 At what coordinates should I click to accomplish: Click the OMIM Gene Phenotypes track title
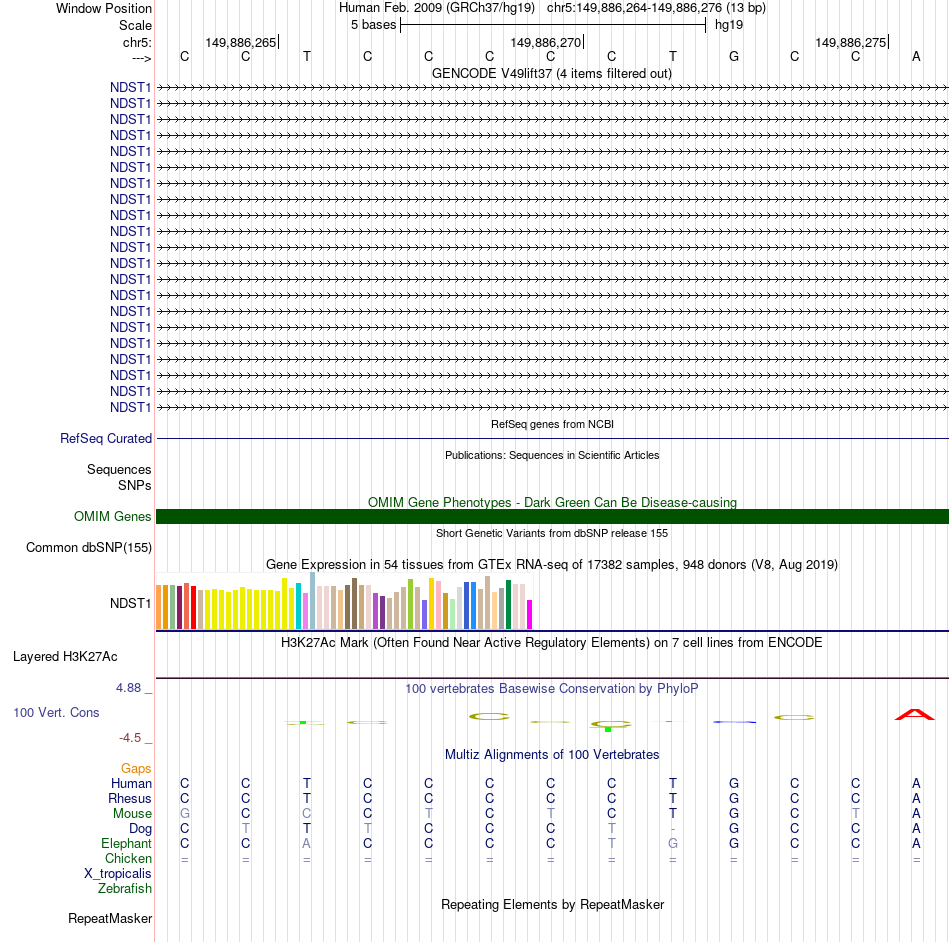(552, 502)
